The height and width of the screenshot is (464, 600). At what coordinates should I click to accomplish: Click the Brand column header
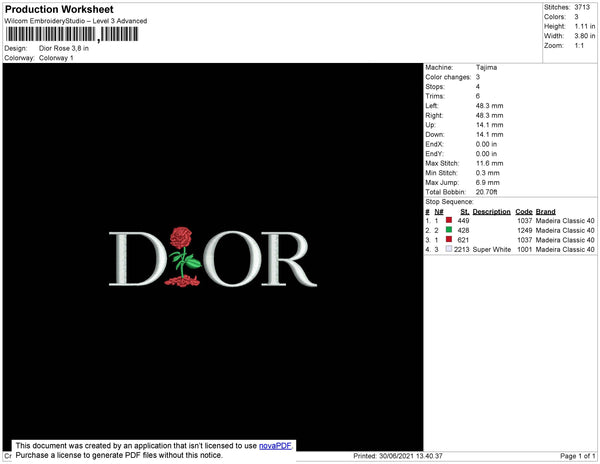545,212
